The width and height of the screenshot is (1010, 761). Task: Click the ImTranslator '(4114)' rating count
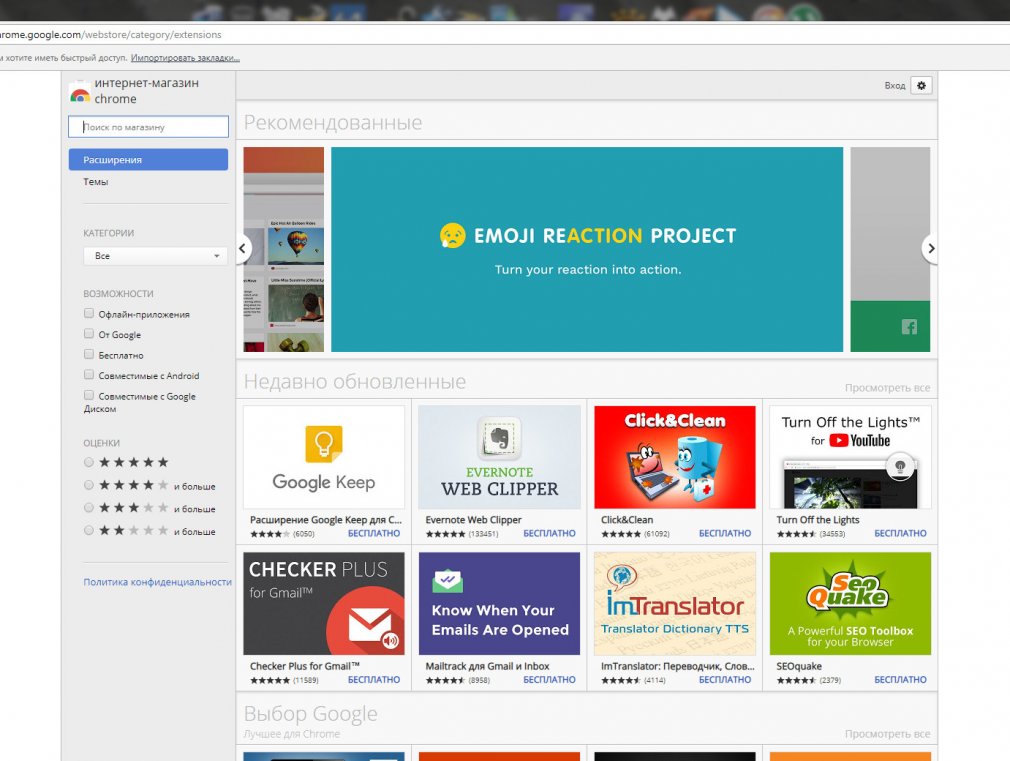[654, 680]
